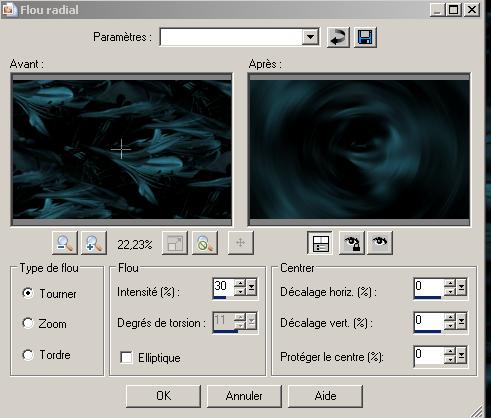
Task: Click the save preset floppy disk icon
Action: pos(365,37)
